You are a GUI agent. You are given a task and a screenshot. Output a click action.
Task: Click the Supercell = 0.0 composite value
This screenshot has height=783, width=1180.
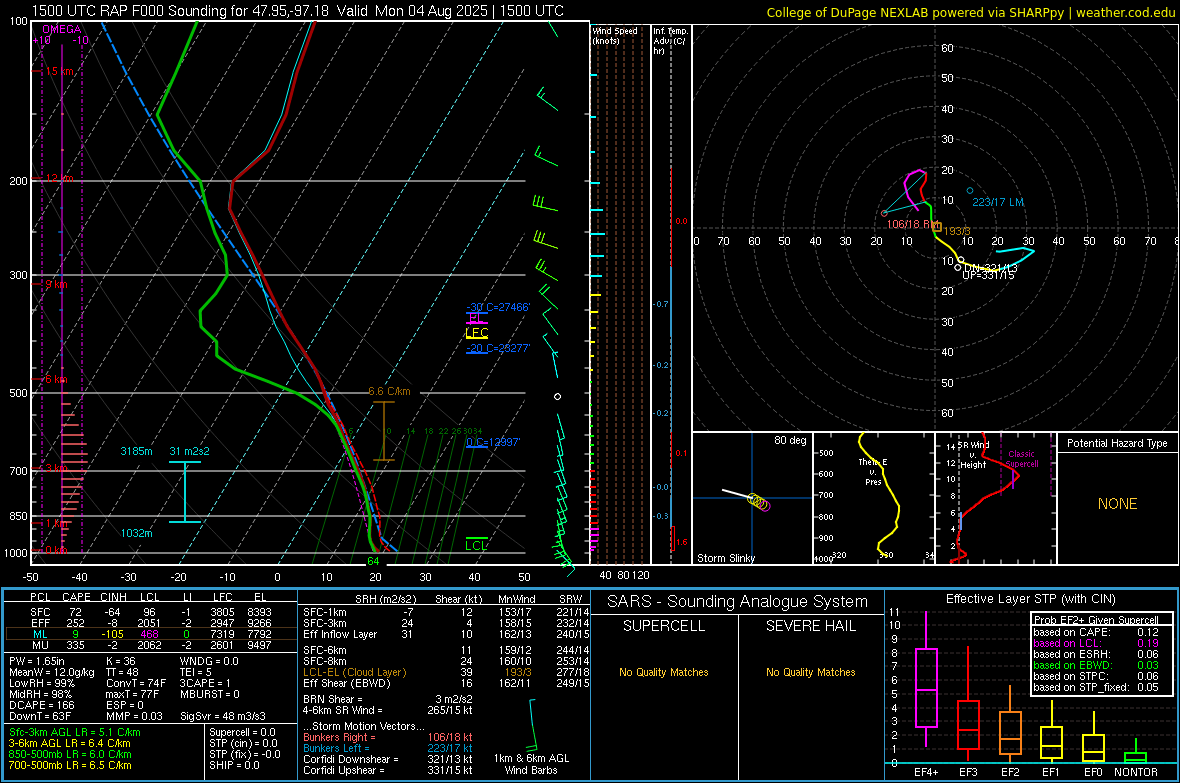point(242,732)
